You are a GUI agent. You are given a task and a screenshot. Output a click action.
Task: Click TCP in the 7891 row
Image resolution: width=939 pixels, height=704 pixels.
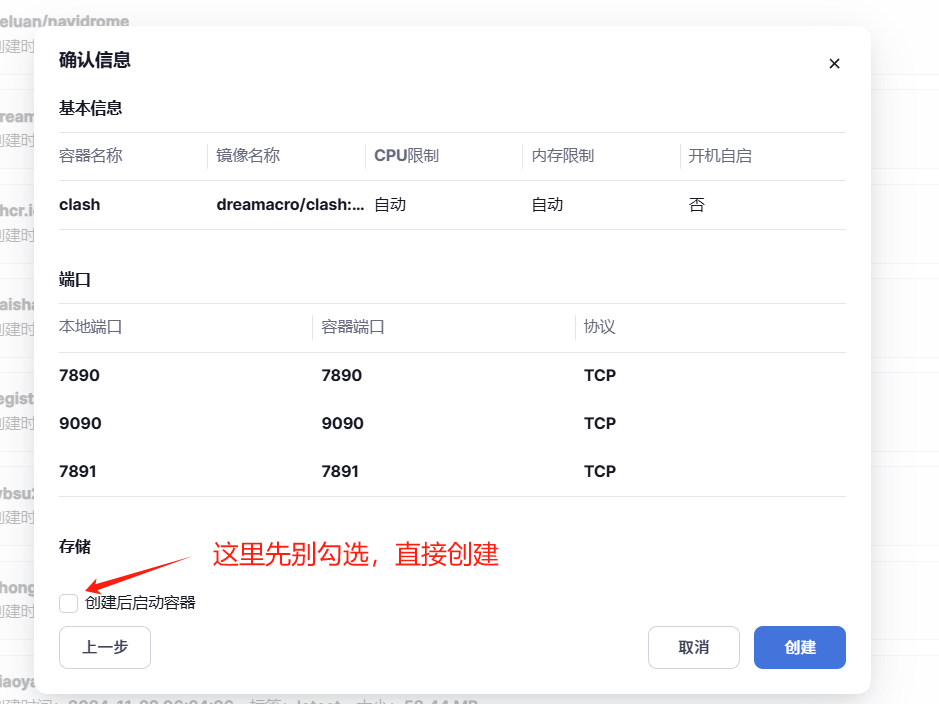pos(600,471)
